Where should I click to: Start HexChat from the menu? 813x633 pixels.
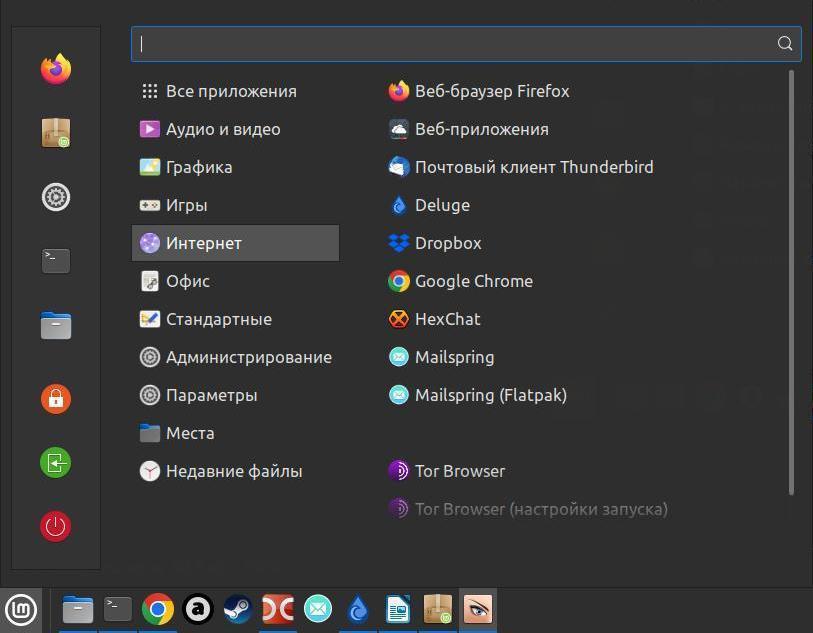click(x=447, y=319)
